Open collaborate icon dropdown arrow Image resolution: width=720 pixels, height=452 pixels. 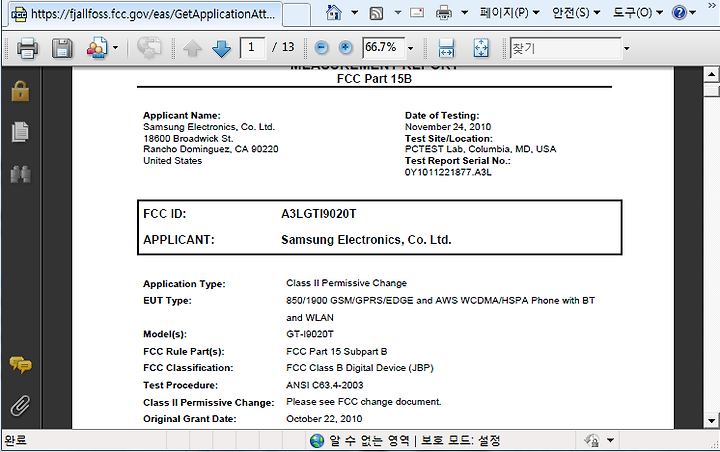(x=115, y=48)
